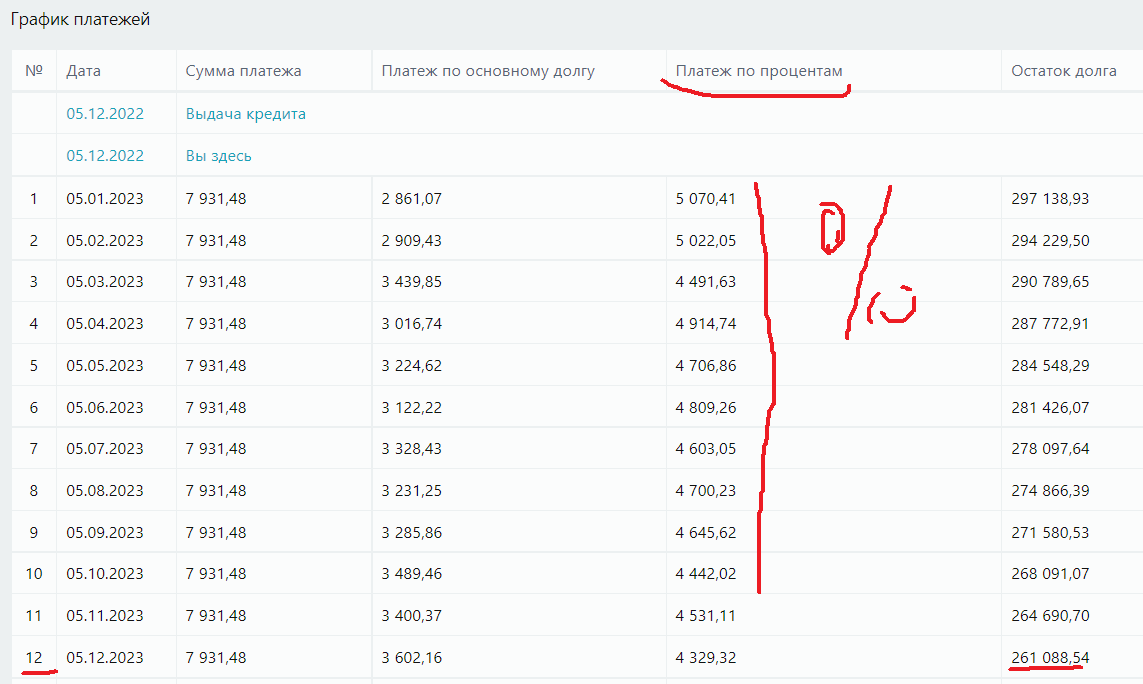This screenshot has width=1143, height=684.
Task: Click interest payment value 4 329,32
Action: coord(706,658)
